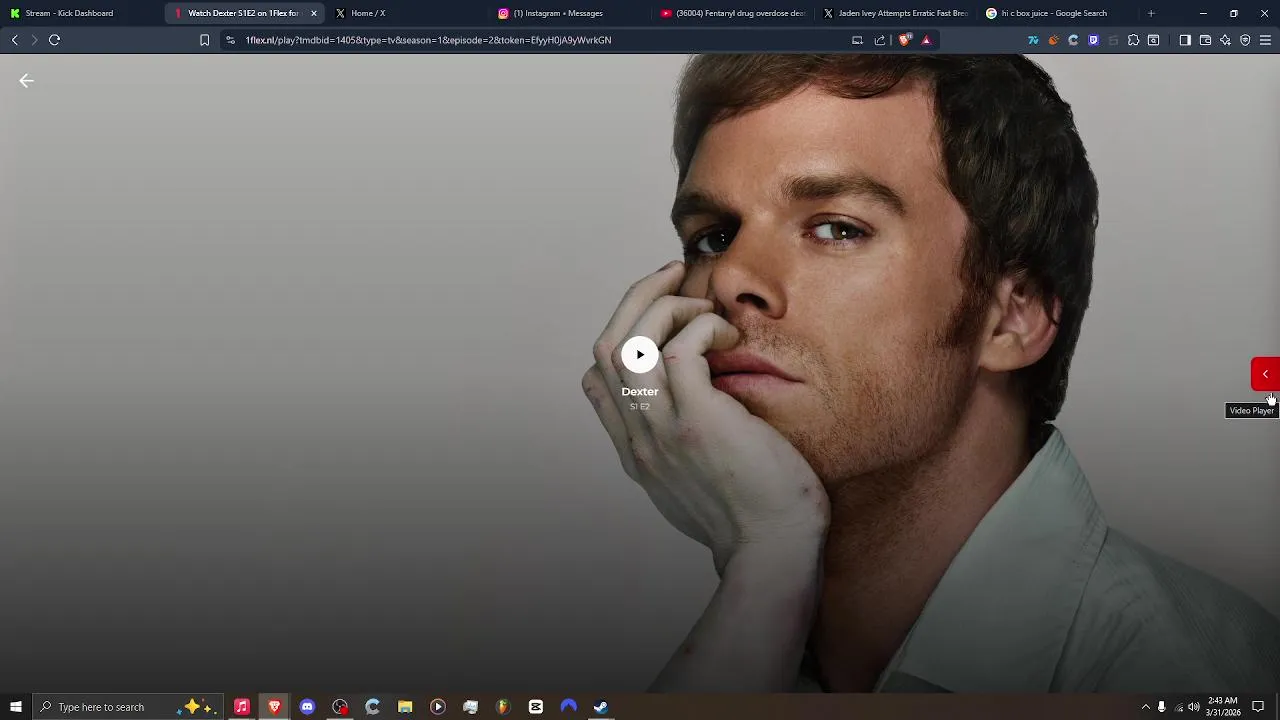Open the purple Twitch extension icon
1280x720 pixels.
coord(1093,40)
